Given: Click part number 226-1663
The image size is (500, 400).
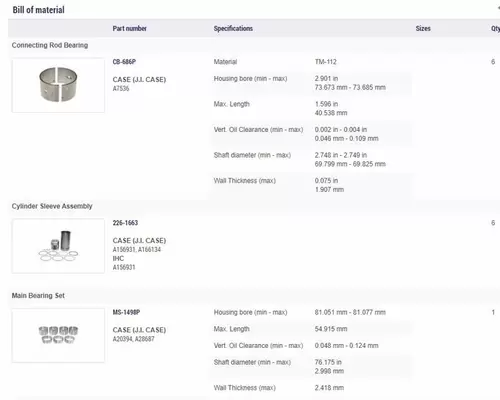Looking at the screenshot, I should [125, 223].
